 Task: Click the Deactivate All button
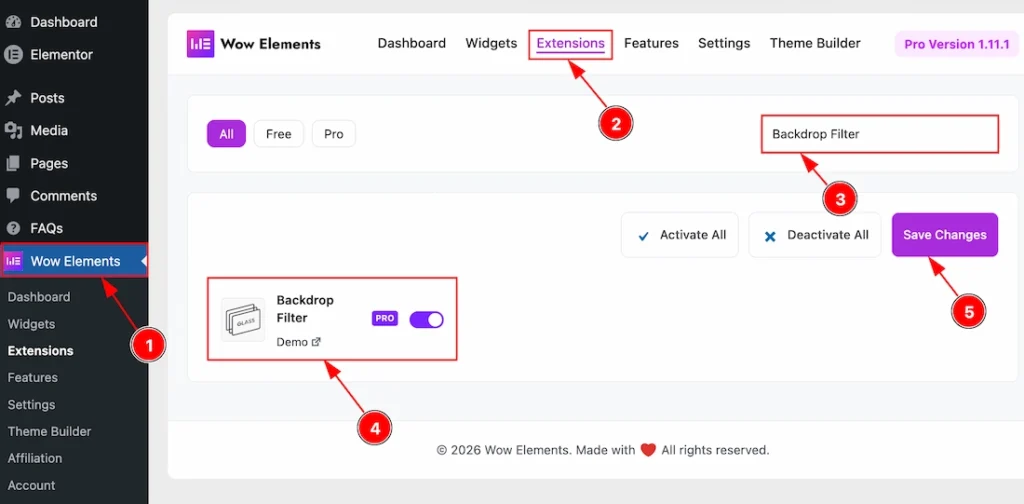point(814,235)
